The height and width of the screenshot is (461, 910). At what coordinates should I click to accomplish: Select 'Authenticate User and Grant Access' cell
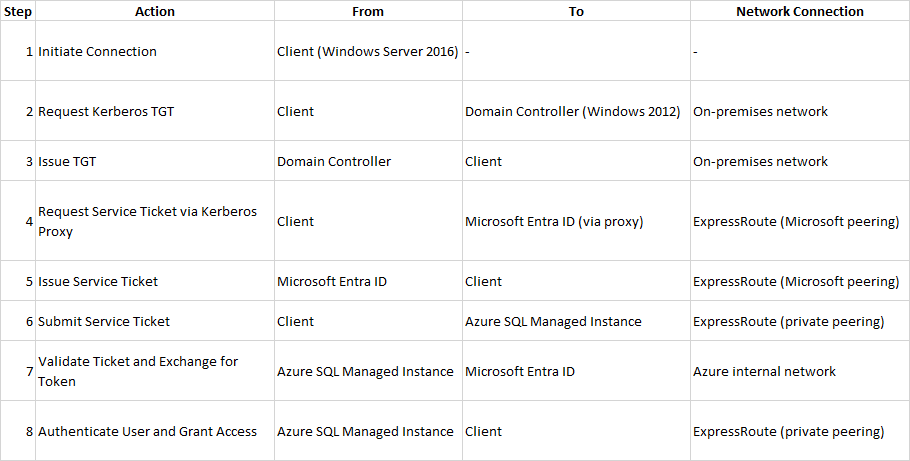[154, 431]
